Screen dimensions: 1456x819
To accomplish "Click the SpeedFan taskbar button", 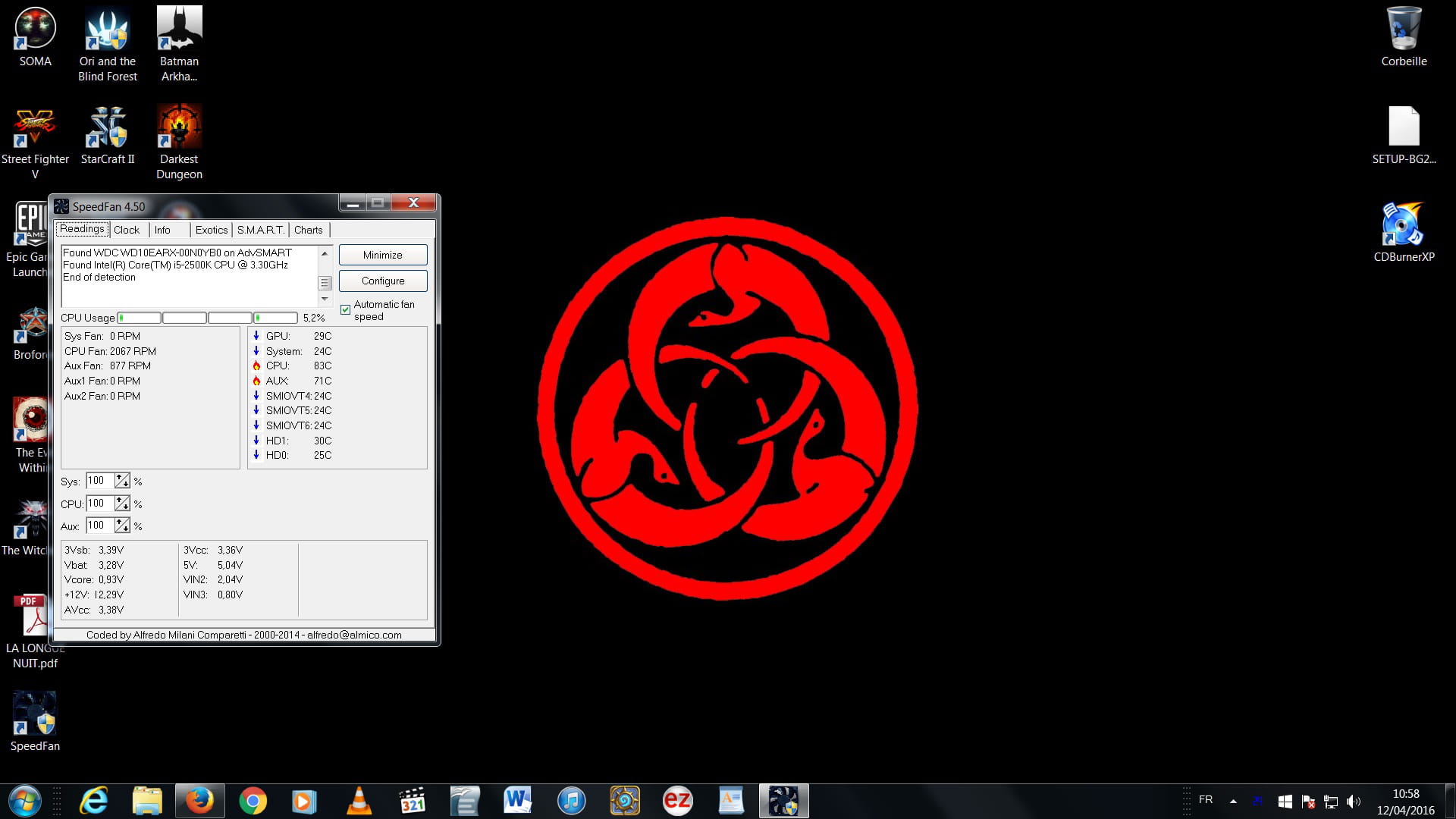I will pyautogui.click(x=783, y=801).
